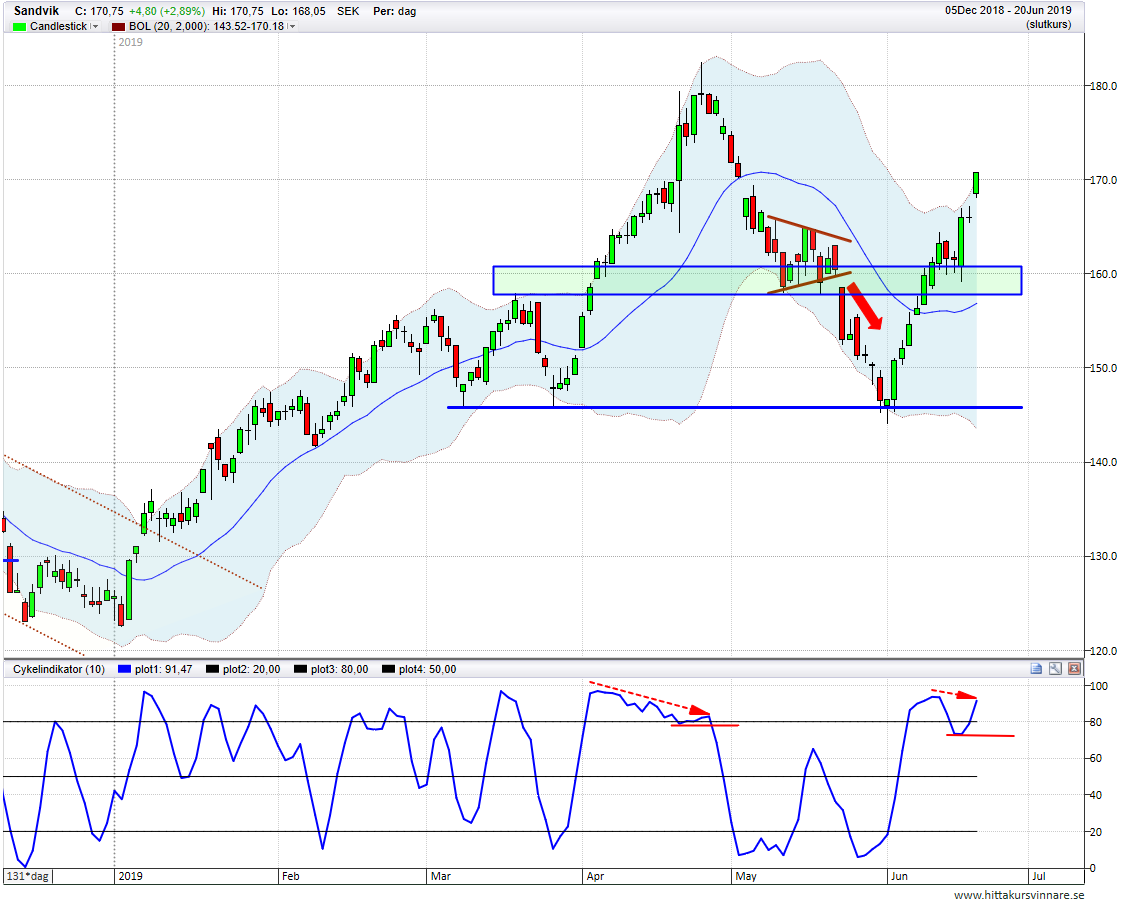Open the indicator panel's document/list icon
Screen dimensions: 1129x900
1036,669
